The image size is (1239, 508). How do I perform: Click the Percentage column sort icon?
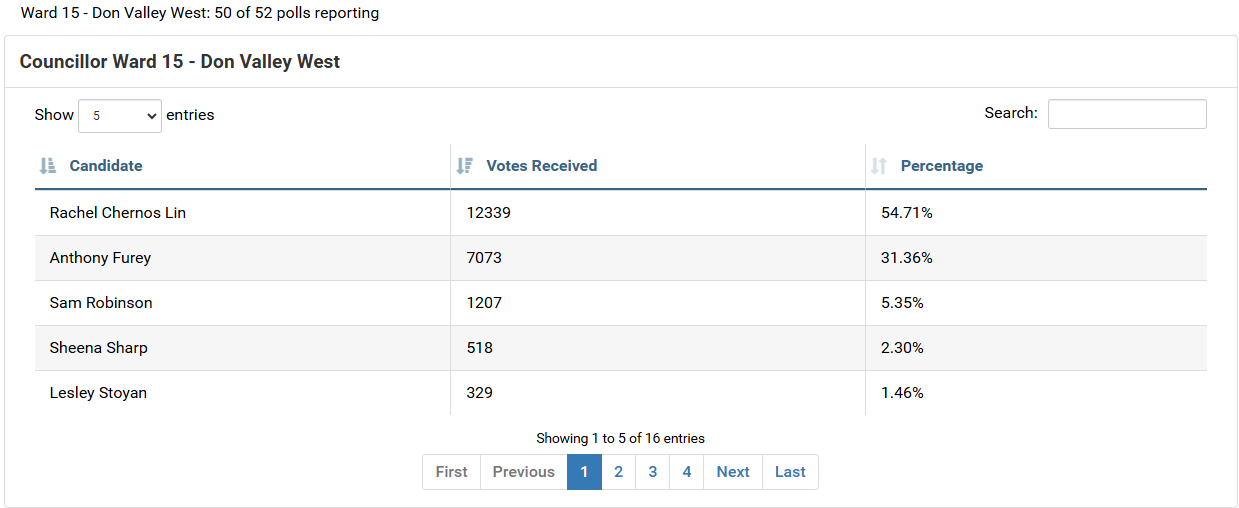coord(879,166)
